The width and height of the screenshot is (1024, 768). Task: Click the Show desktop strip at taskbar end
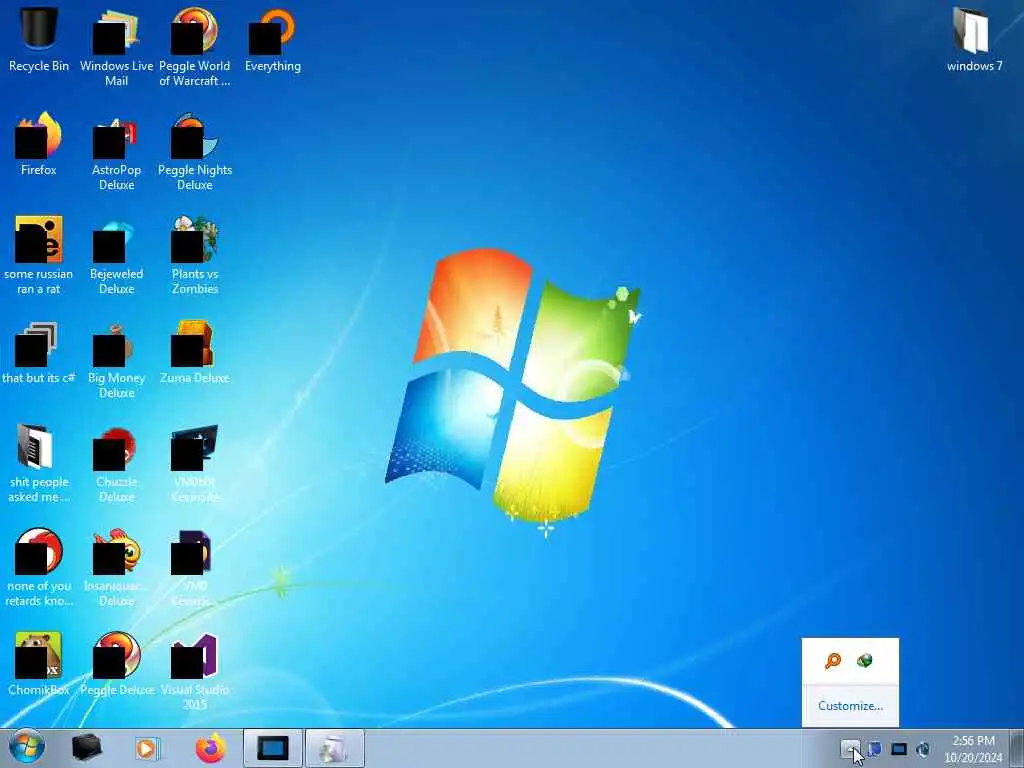pos(1017,748)
